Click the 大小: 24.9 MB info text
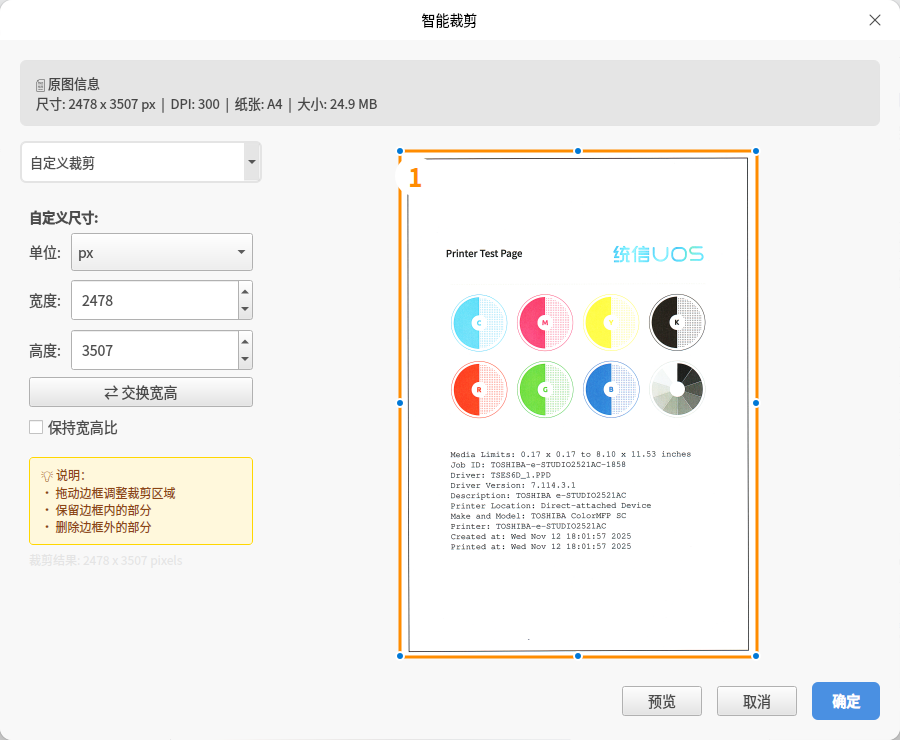Viewport: 900px width, 740px height. pyautogui.click(x=337, y=104)
